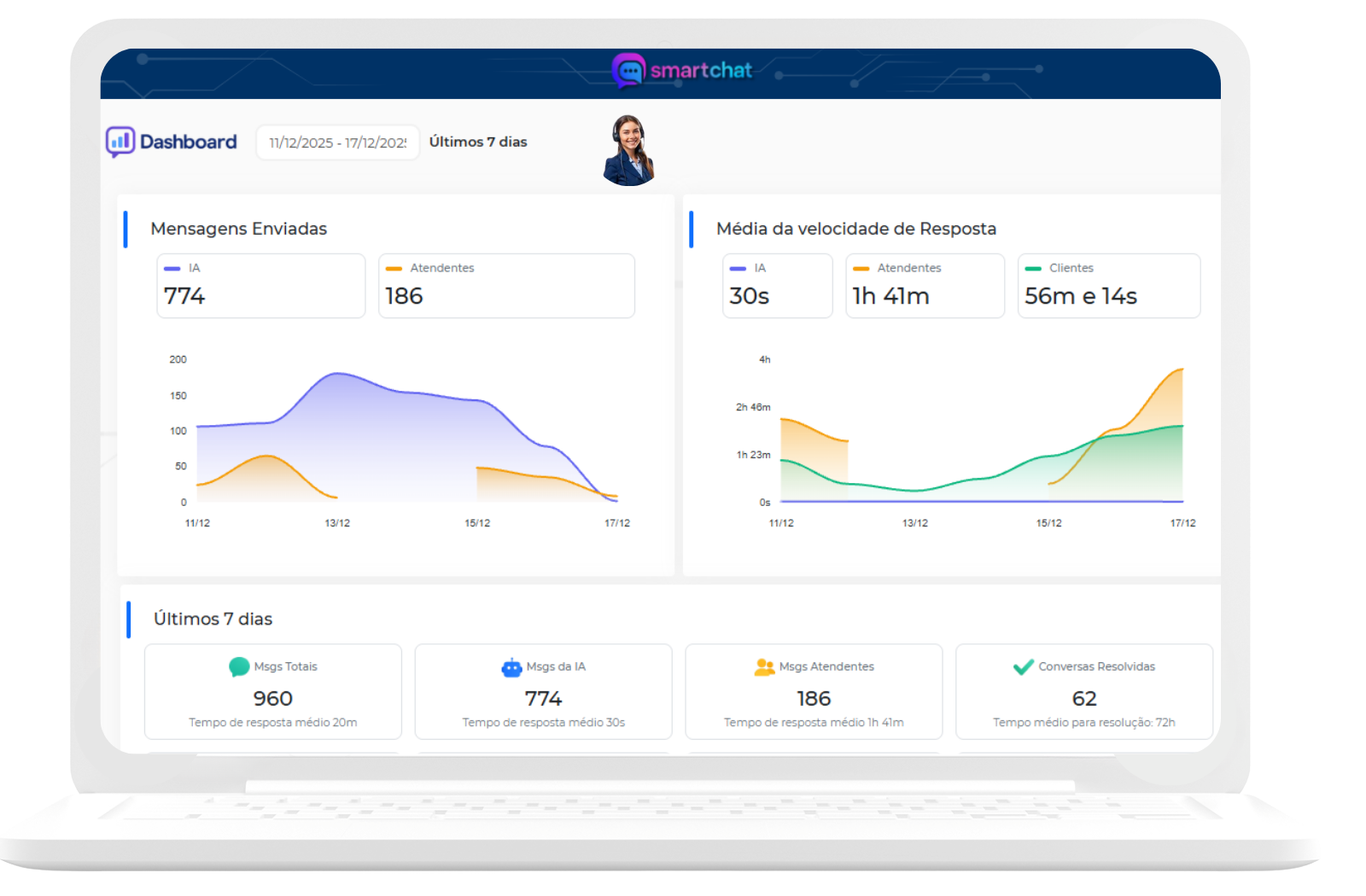Click the Últimos 7 dias section heading
This screenshot has width=1366, height=896.
[213, 619]
